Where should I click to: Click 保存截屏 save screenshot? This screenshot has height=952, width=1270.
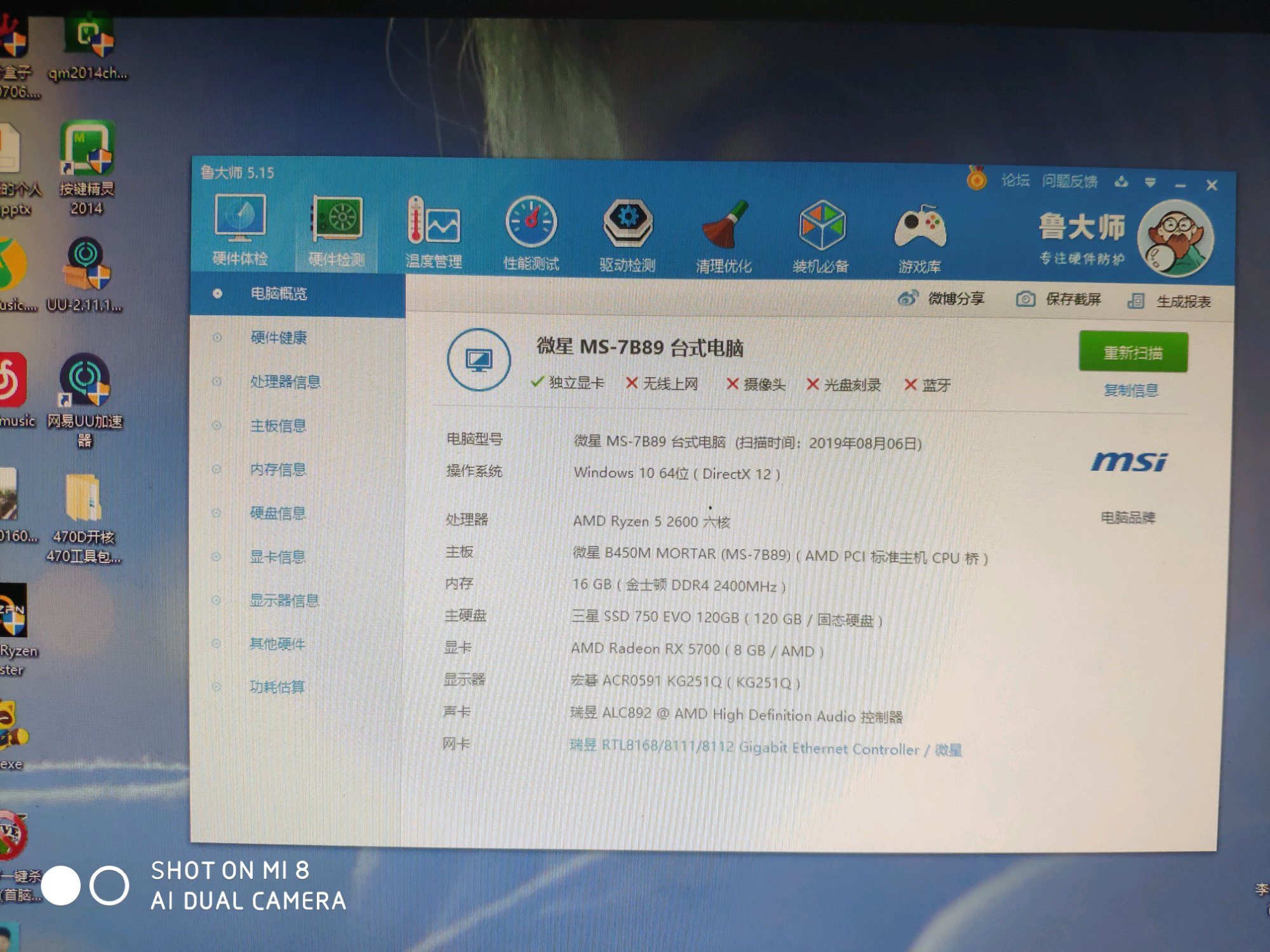pos(1059,299)
